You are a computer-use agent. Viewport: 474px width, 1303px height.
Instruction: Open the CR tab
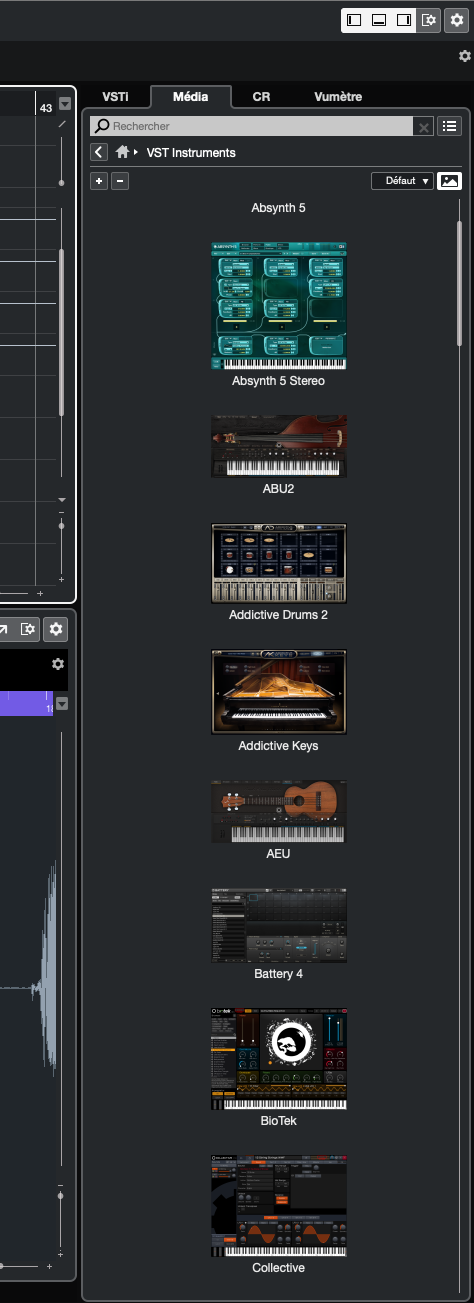pyautogui.click(x=261, y=97)
